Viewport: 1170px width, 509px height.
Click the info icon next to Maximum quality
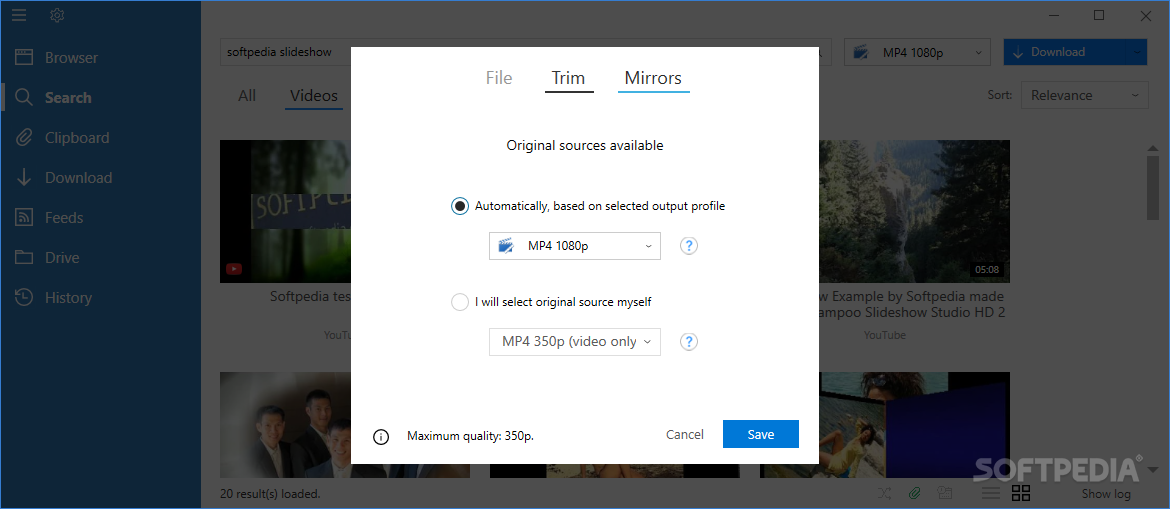click(x=381, y=436)
